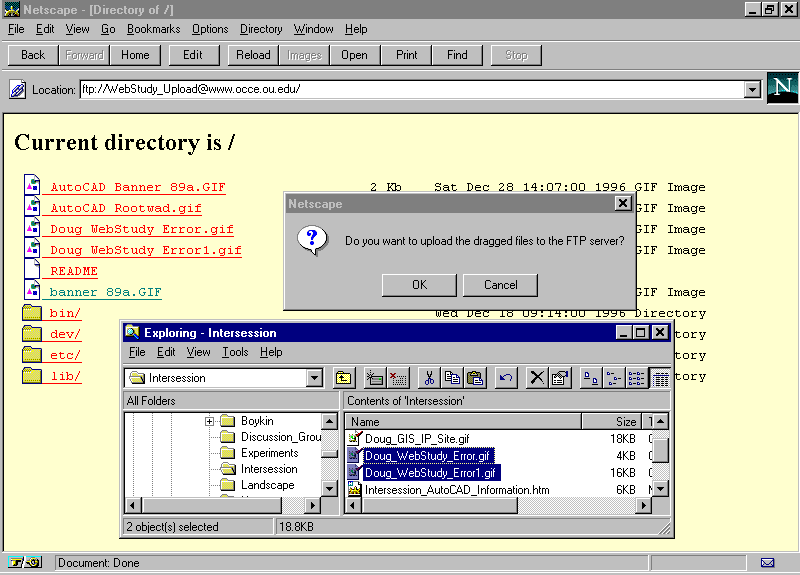Click folder tree scroll down arrow
This screenshot has width=800, height=575.
(x=329, y=489)
